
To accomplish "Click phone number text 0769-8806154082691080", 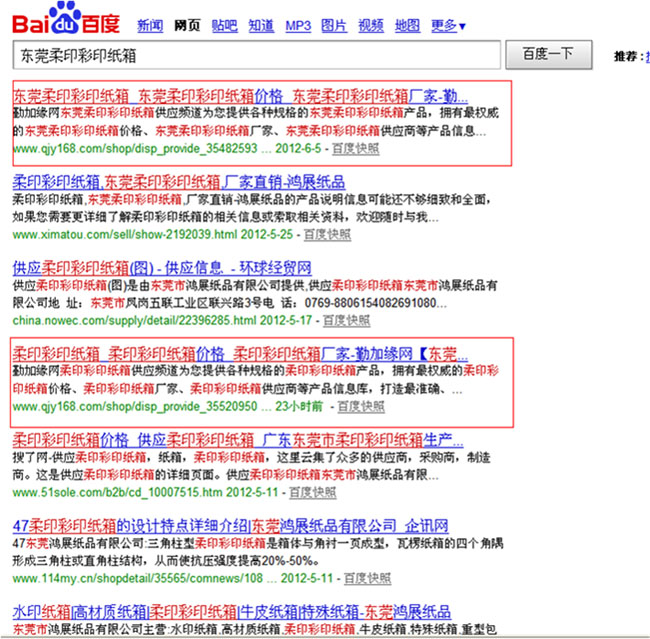I will (370, 303).
